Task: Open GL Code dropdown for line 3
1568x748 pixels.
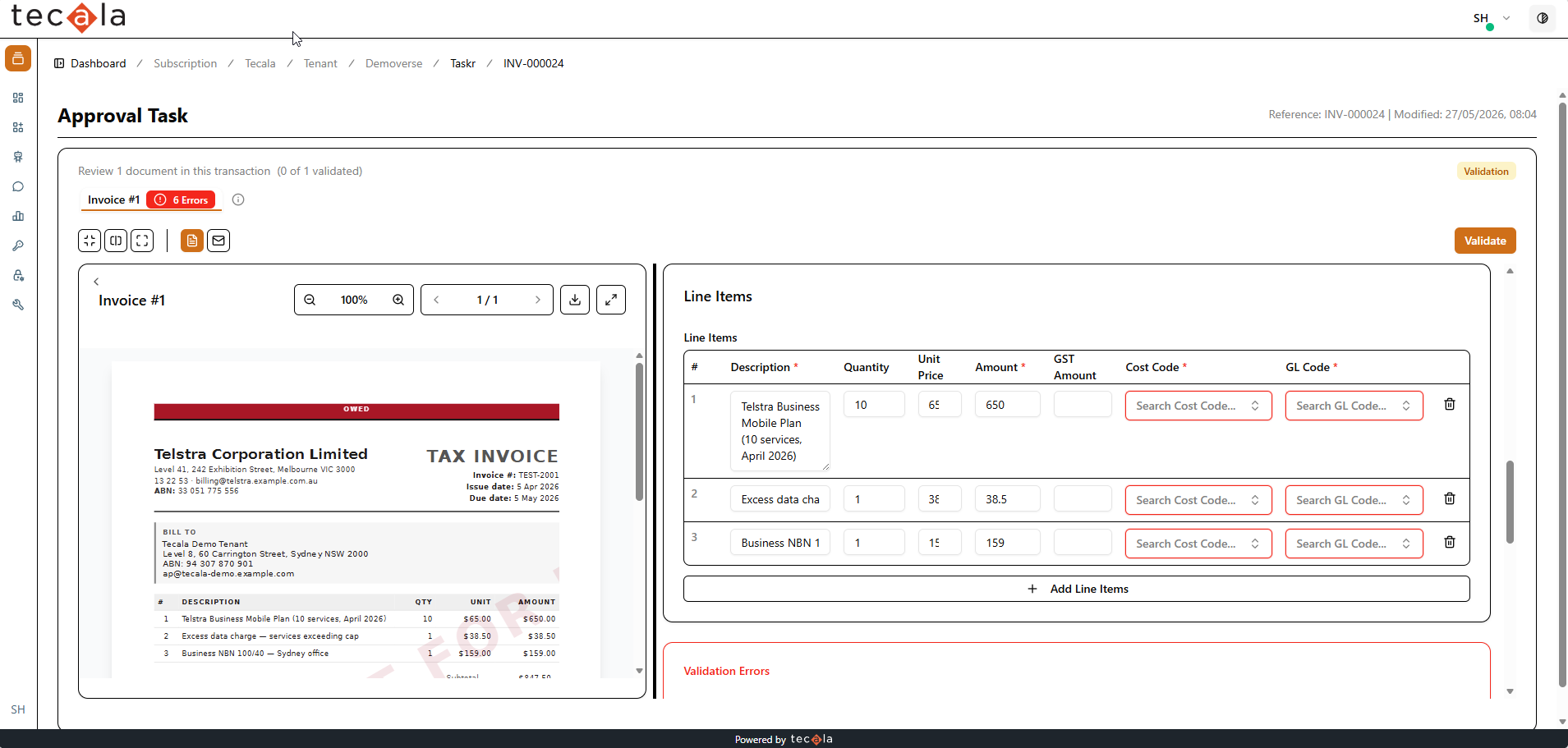Action: (1354, 544)
